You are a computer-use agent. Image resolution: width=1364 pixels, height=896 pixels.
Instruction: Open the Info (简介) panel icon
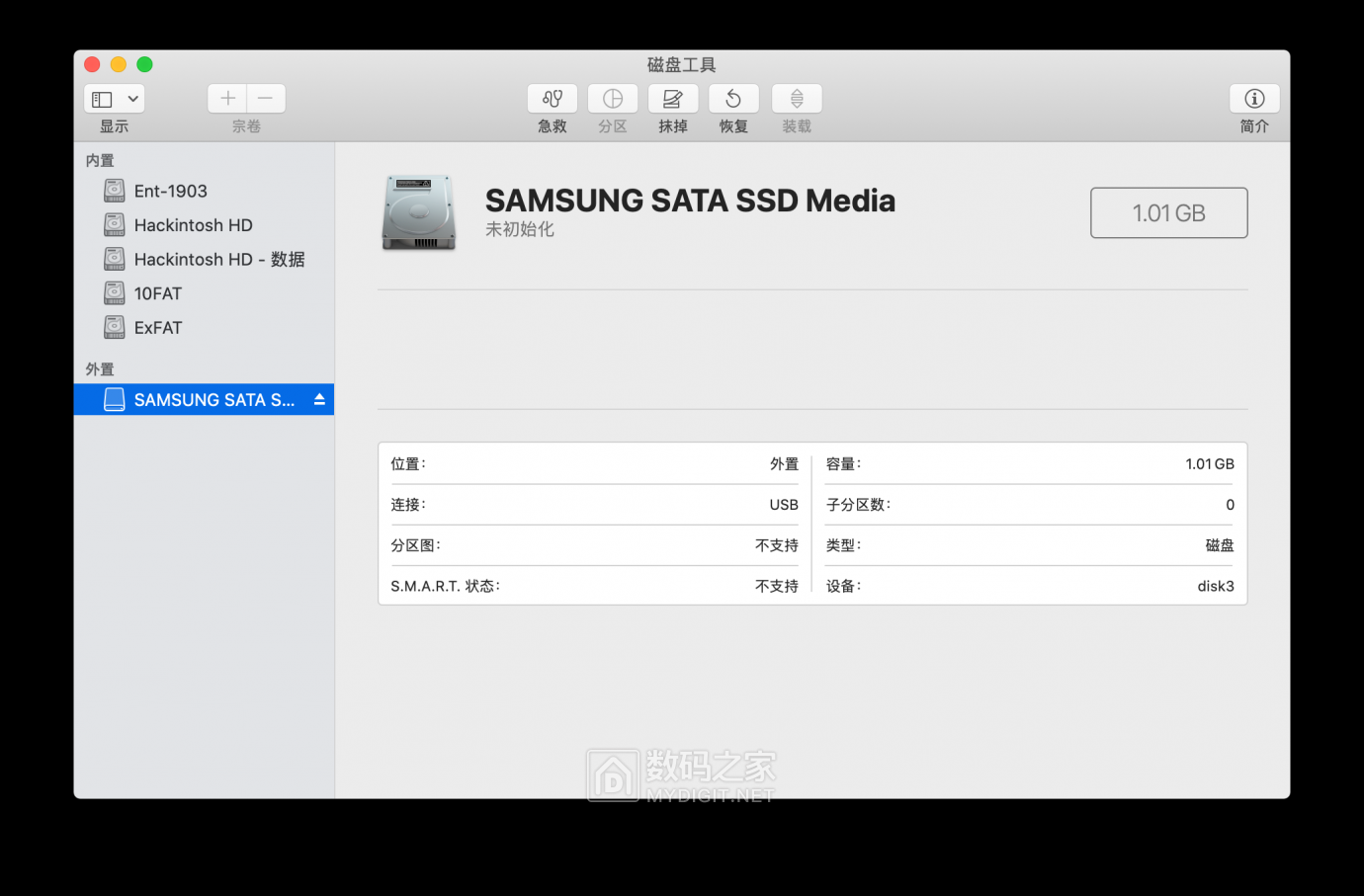click(1254, 99)
